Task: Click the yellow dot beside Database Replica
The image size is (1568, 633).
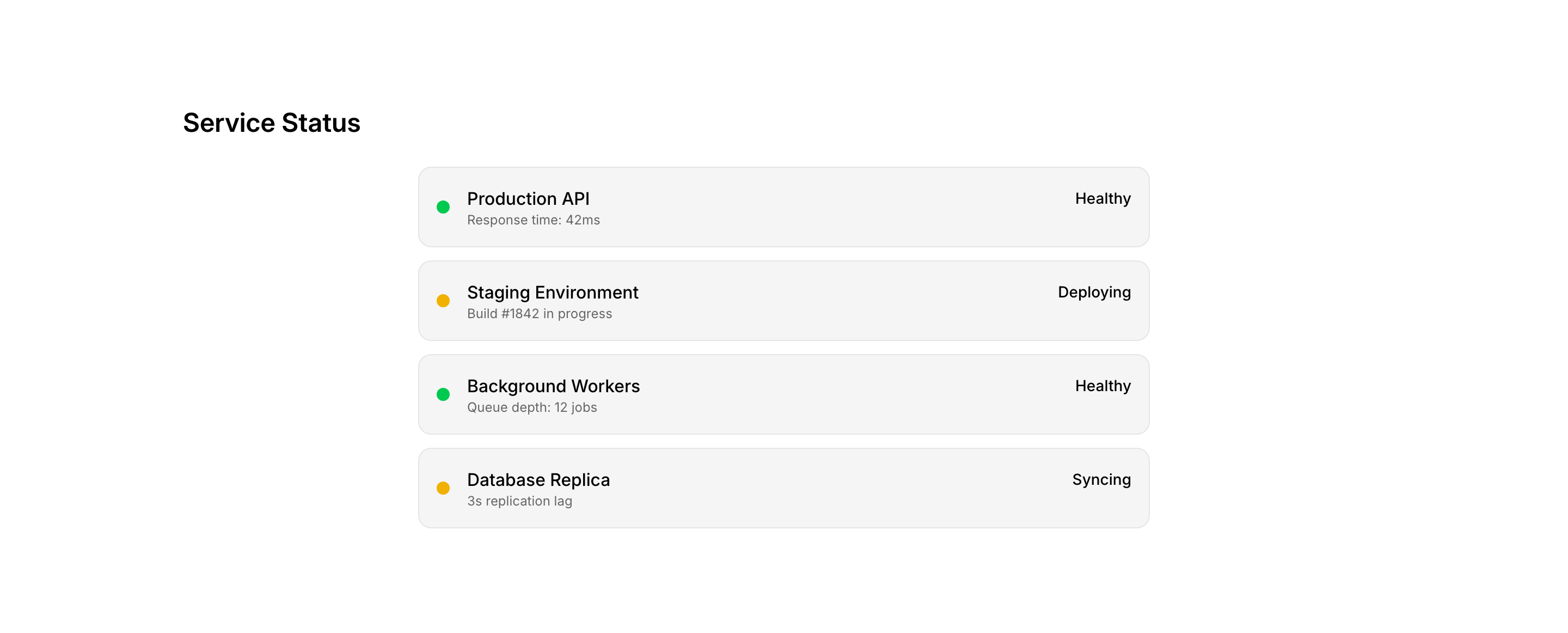Action: [x=443, y=488]
